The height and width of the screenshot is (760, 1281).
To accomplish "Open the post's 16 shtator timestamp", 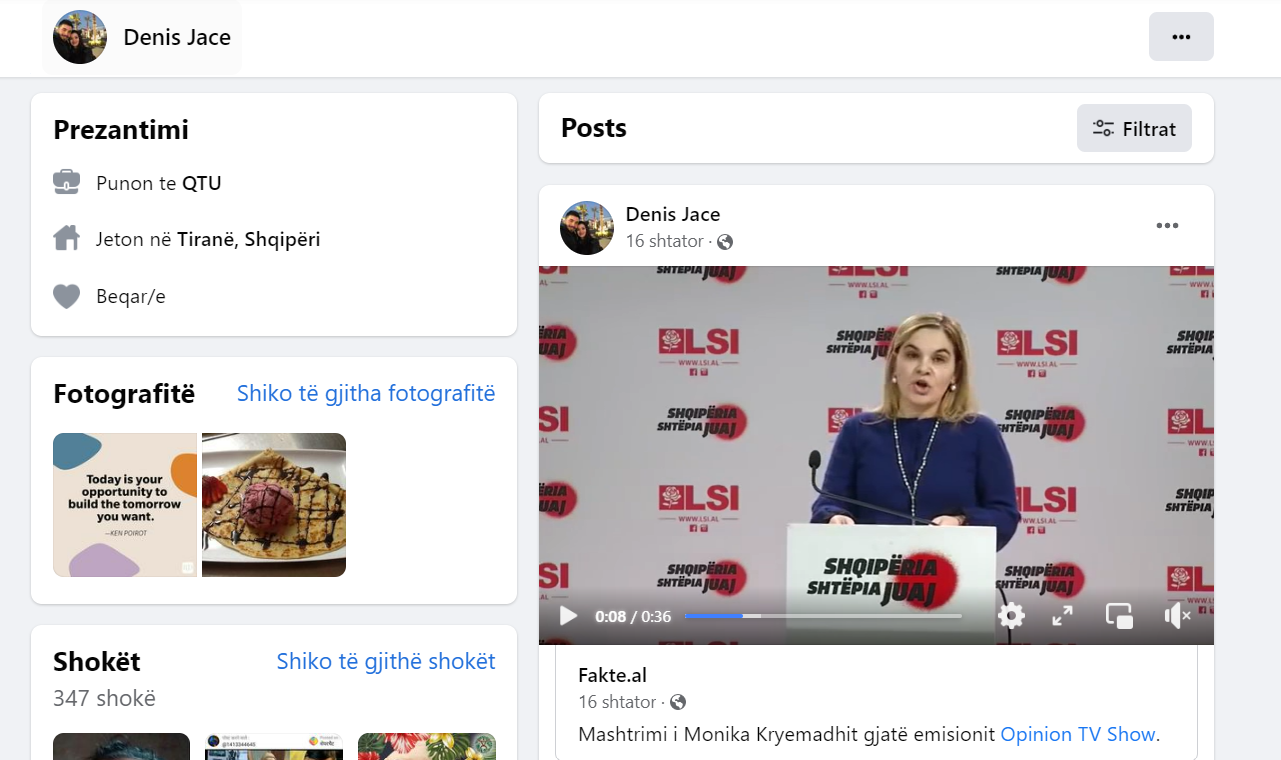I will pyautogui.click(x=664, y=242).
